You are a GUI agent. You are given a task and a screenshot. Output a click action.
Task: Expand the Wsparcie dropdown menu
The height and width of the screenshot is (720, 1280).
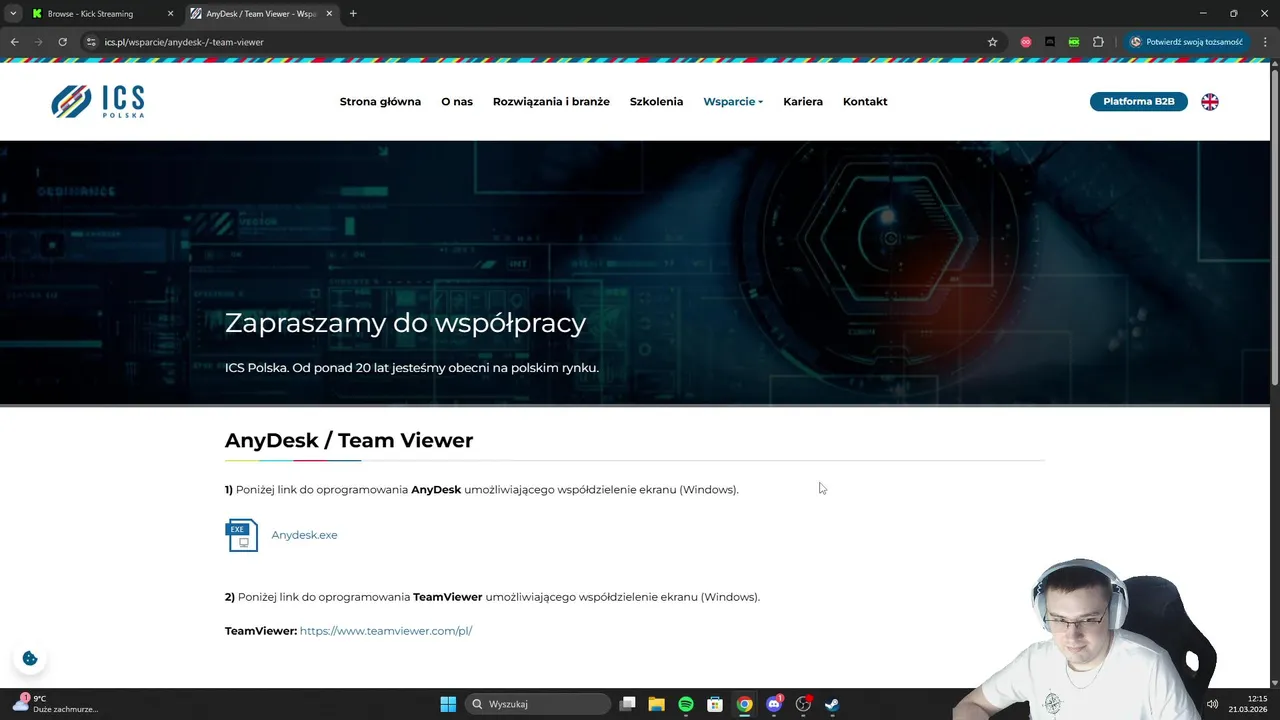click(x=733, y=101)
